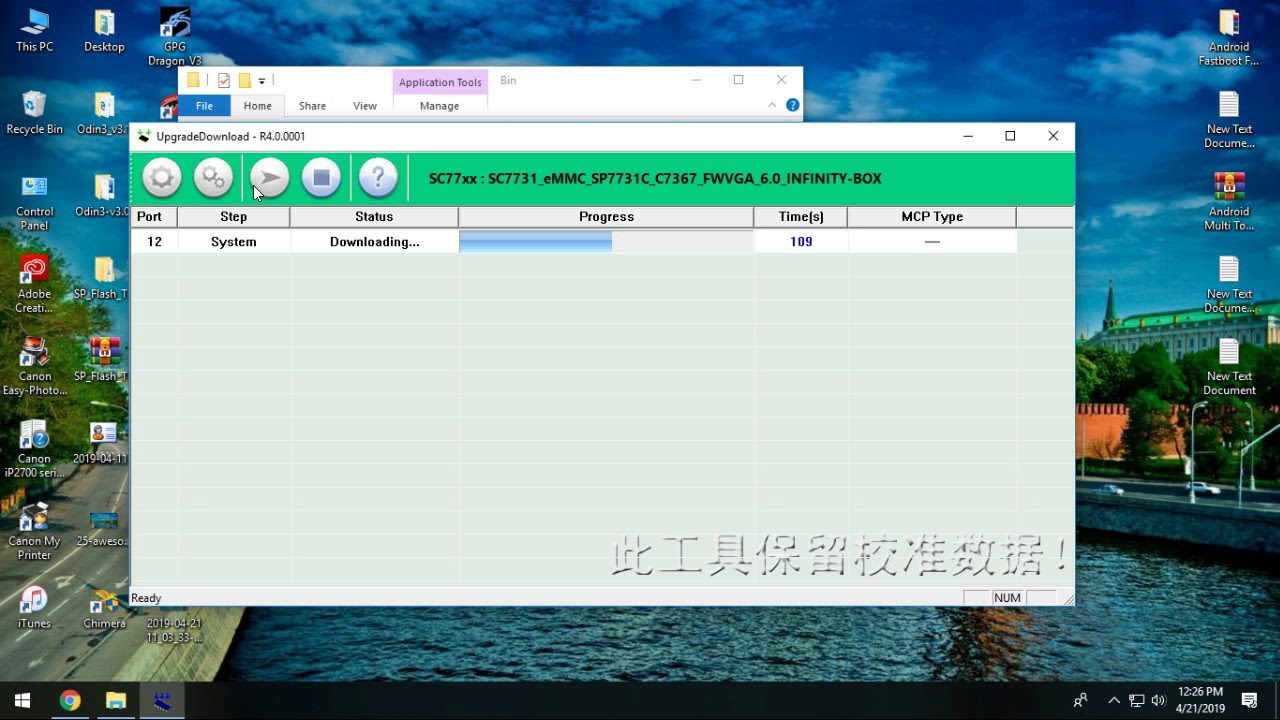Click the System download progress bar
The image size is (1280, 720).
tap(606, 242)
